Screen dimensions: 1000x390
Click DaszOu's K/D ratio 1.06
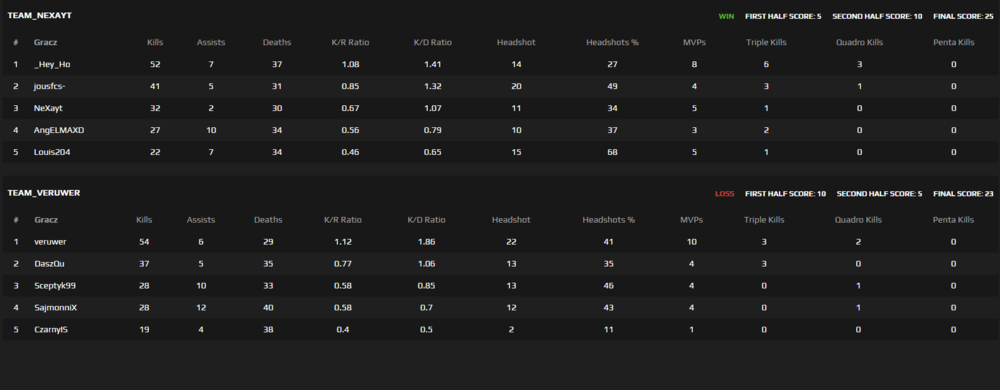pos(426,263)
